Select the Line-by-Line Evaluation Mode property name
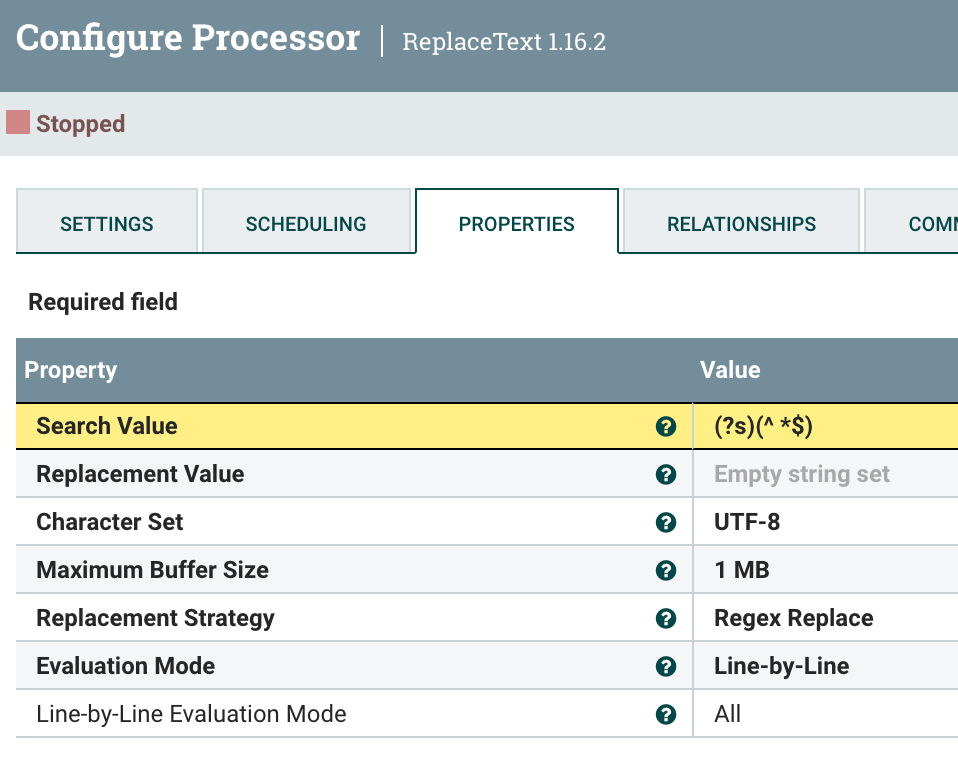Screen dimensions: 958x772 point(191,714)
